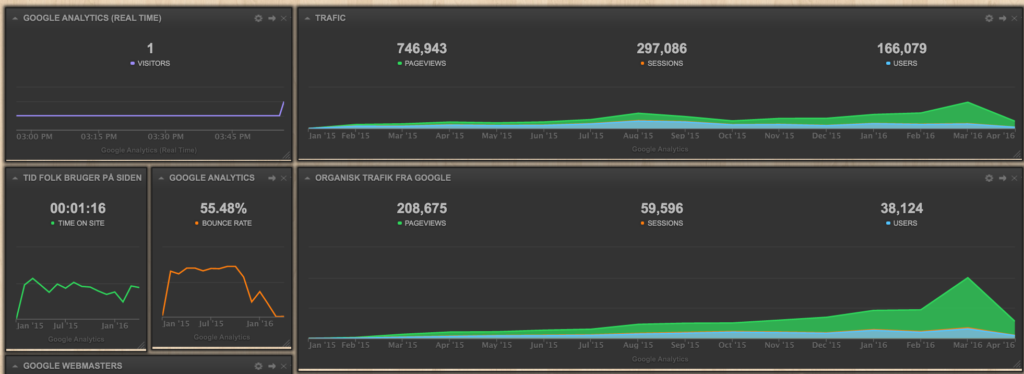This screenshot has width=1024, height=374.
Task: Click the 03:15 PM axis label
Action: coord(99,136)
